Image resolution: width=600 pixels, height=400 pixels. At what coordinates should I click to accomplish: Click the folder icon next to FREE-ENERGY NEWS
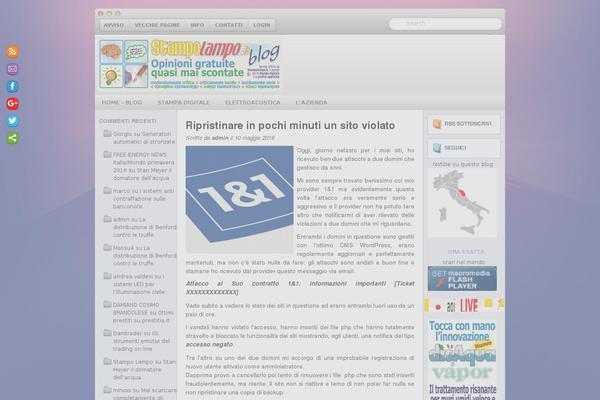(108, 154)
